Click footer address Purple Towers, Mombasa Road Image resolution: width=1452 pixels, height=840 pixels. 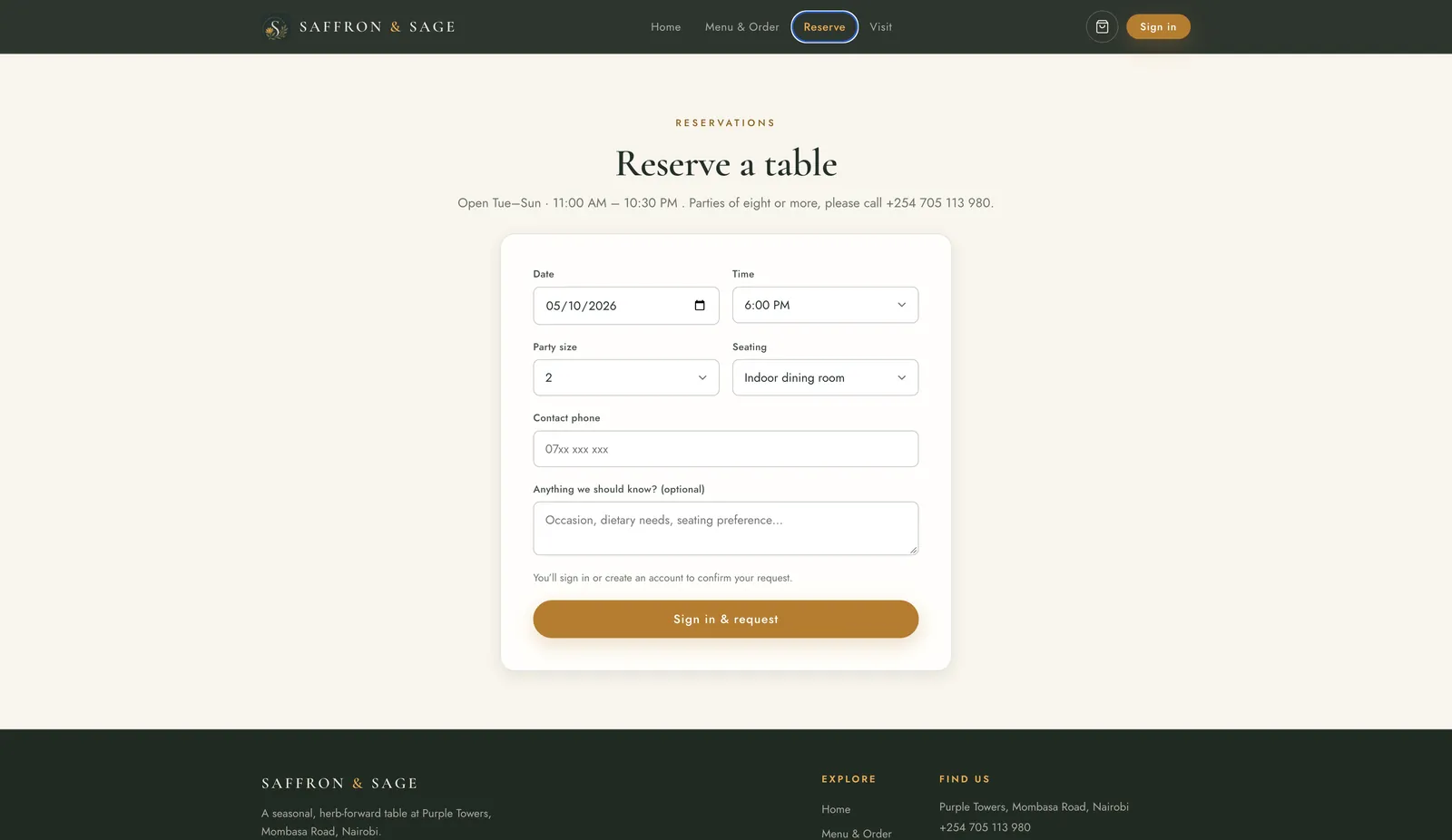1034,806
